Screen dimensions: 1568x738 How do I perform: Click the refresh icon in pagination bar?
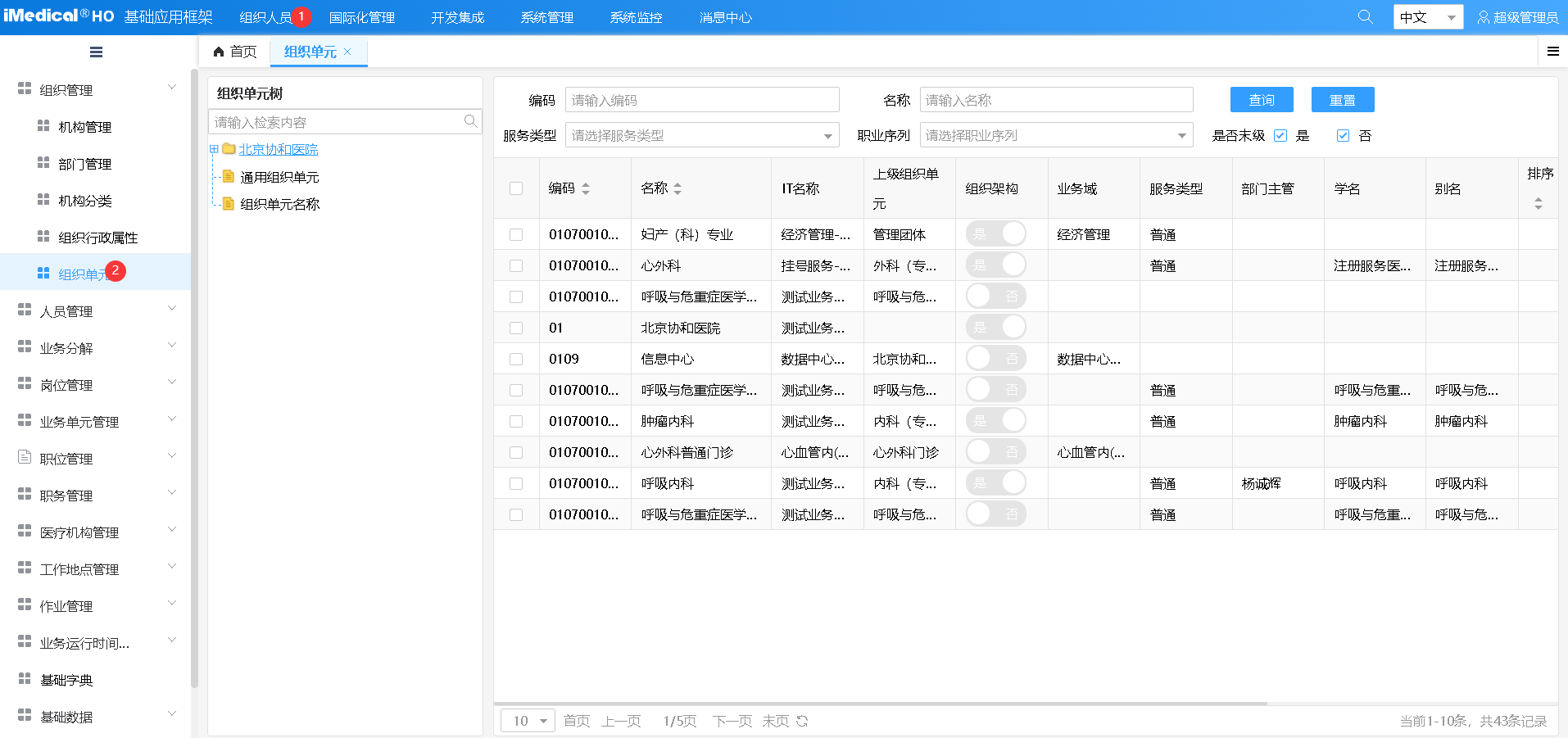click(x=802, y=721)
